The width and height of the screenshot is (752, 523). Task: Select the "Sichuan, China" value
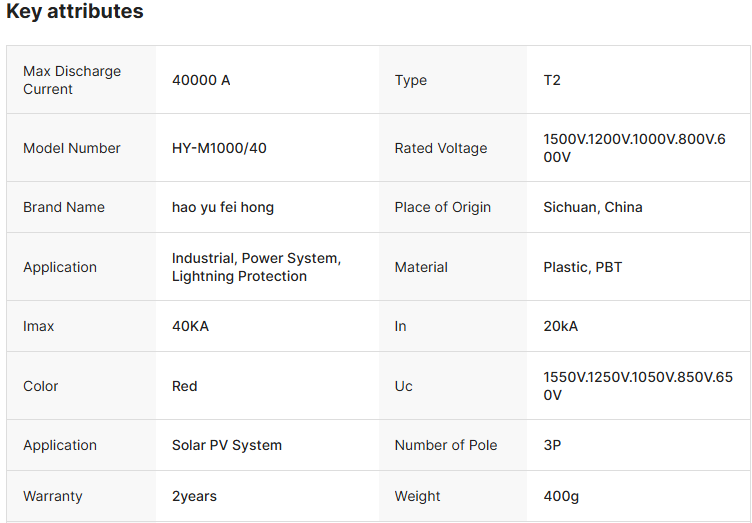pyautogui.click(x=593, y=207)
